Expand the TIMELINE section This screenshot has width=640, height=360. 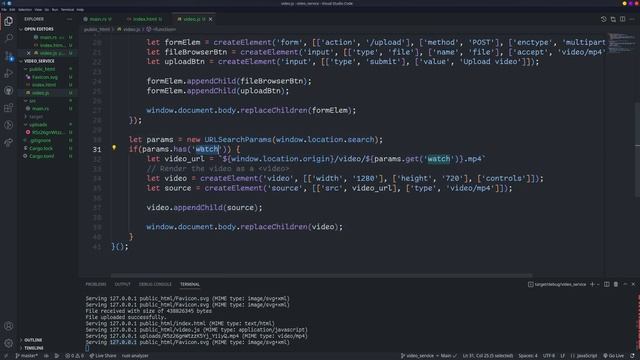(x=34, y=348)
